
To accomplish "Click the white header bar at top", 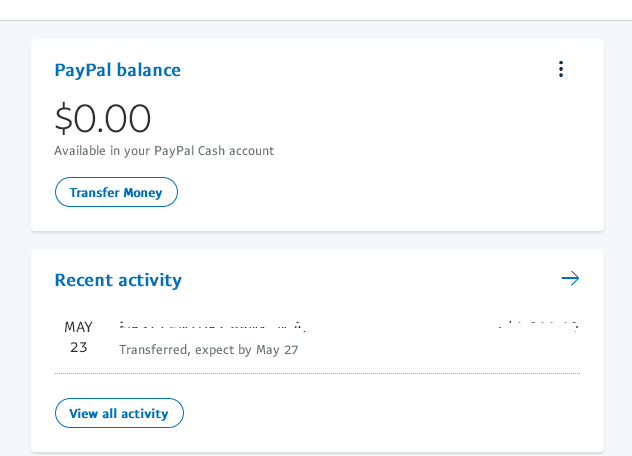I will tap(316, 9).
